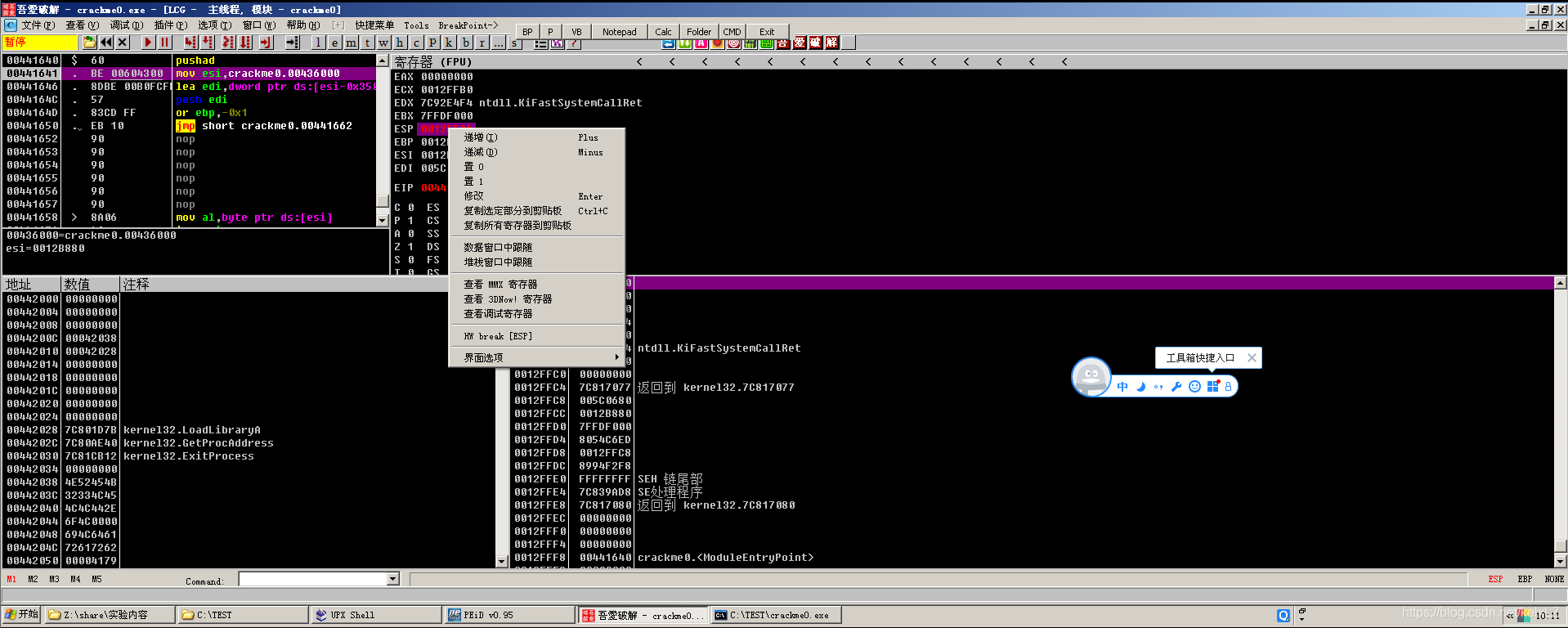
Task: Click the smiley face icon on IME bar
Action: (1194, 387)
